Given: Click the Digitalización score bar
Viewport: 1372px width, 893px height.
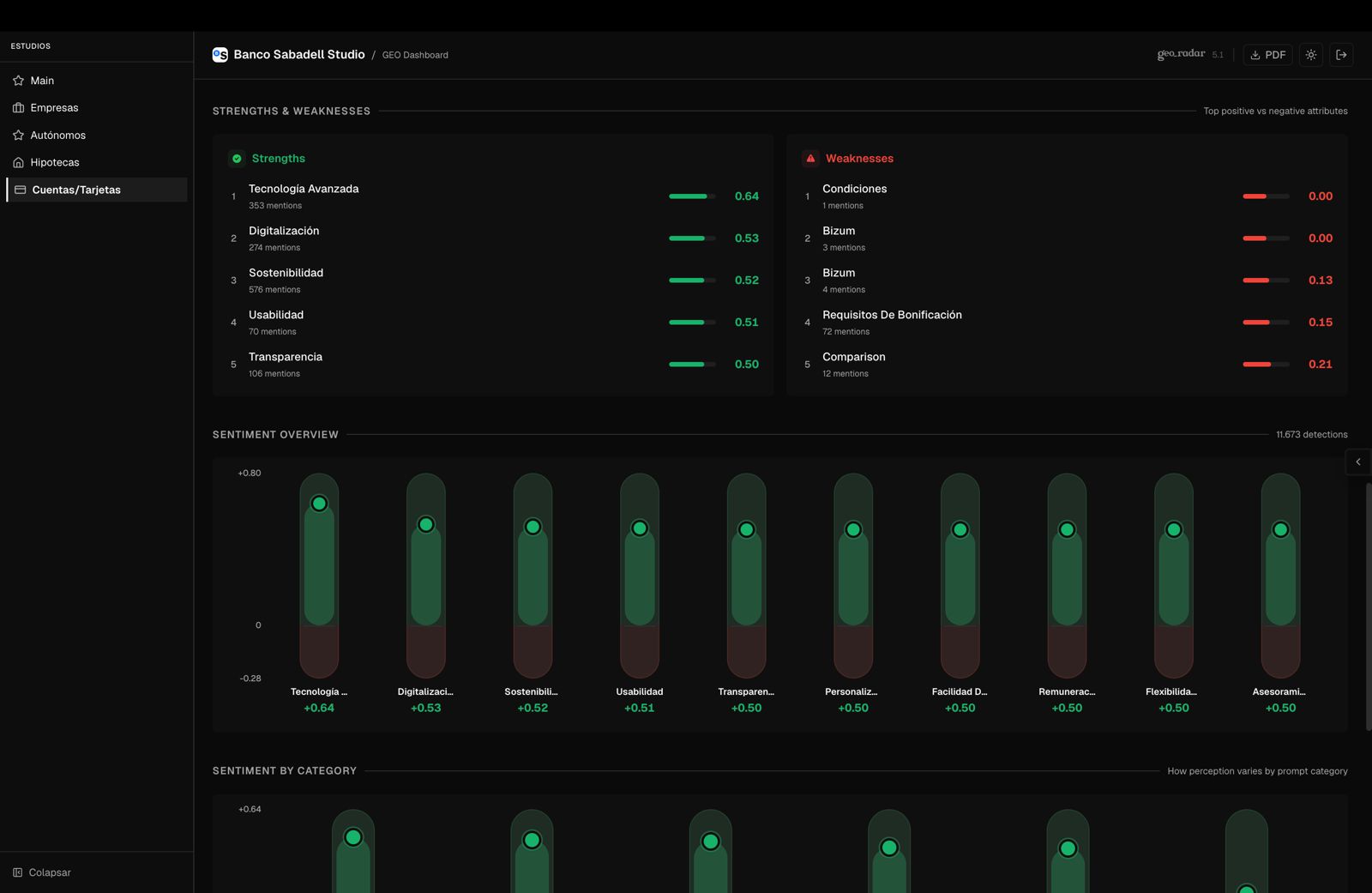Looking at the screenshot, I should point(691,238).
